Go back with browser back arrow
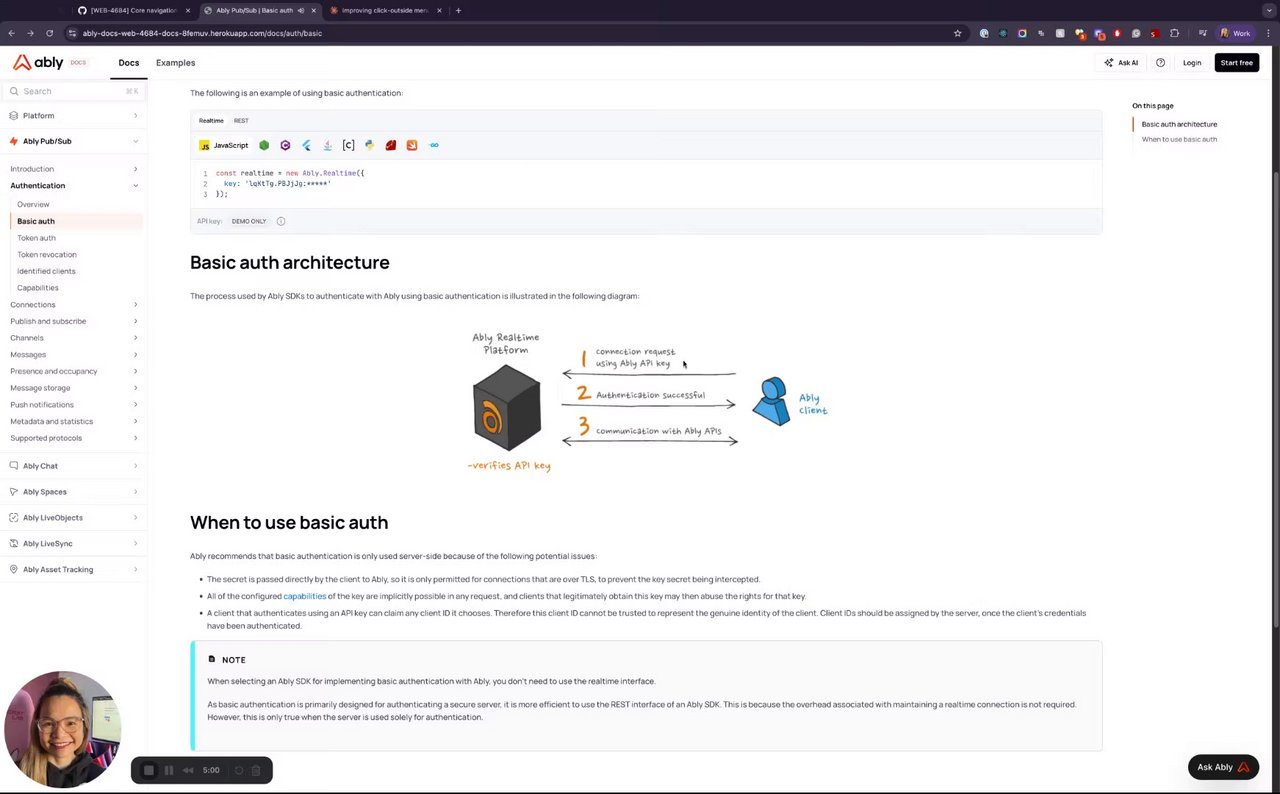Screen dimensions: 1280x794 11,33
